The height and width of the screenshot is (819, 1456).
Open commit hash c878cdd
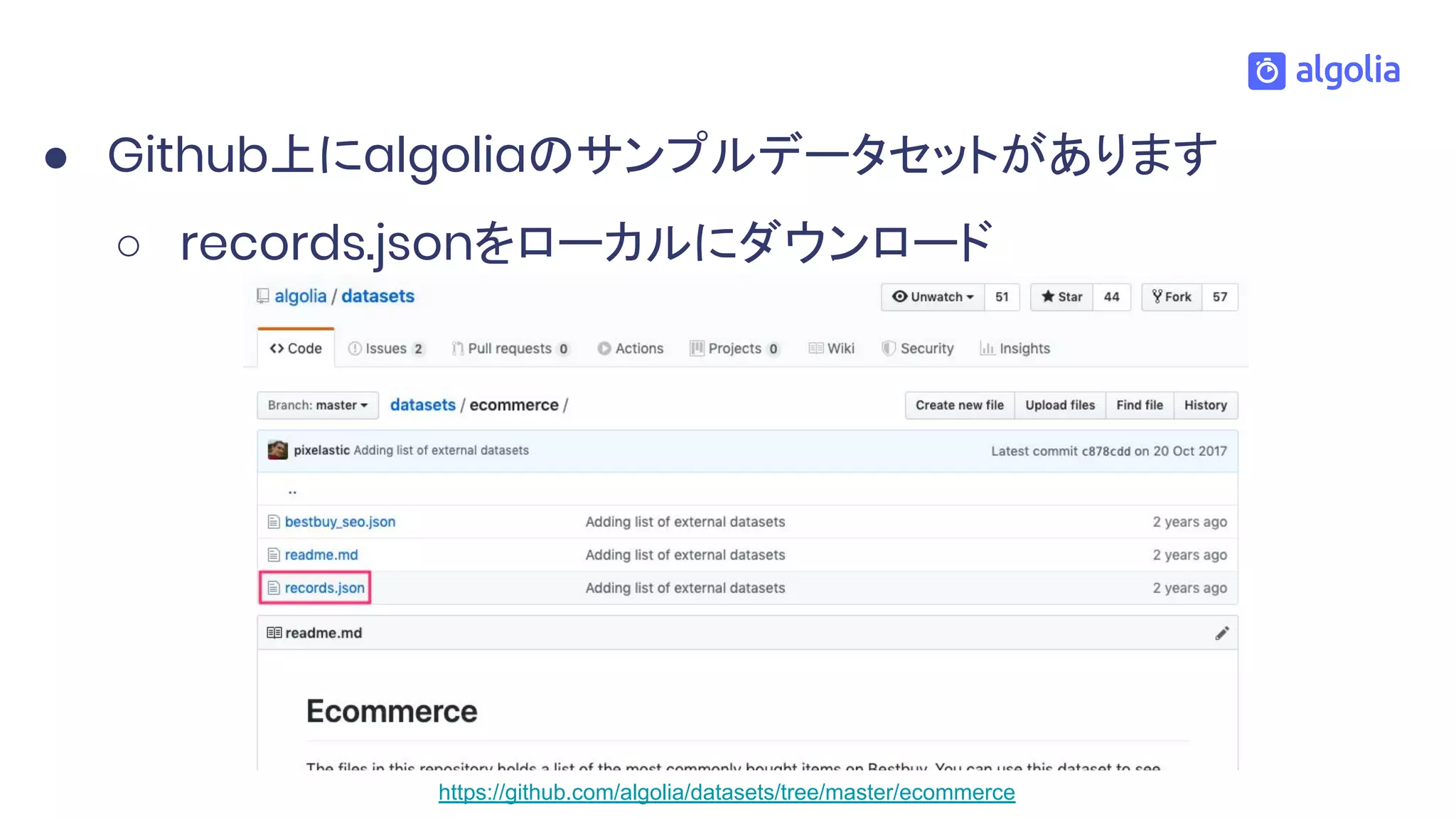pyautogui.click(x=1106, y=451)
